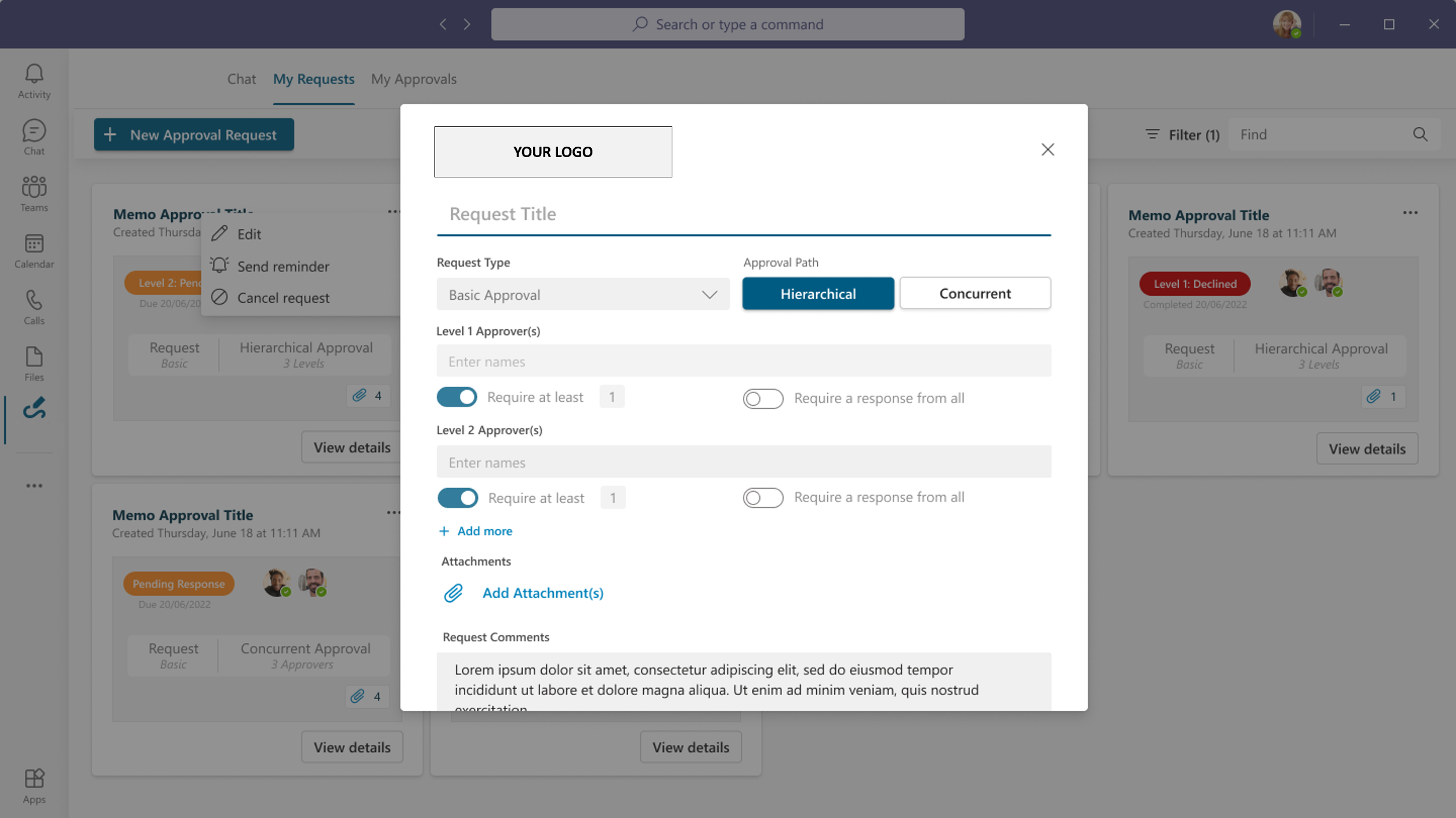Screen dimensions: 1456x818
Task: Select the Concurrent approval path
Action: (975, 293)
